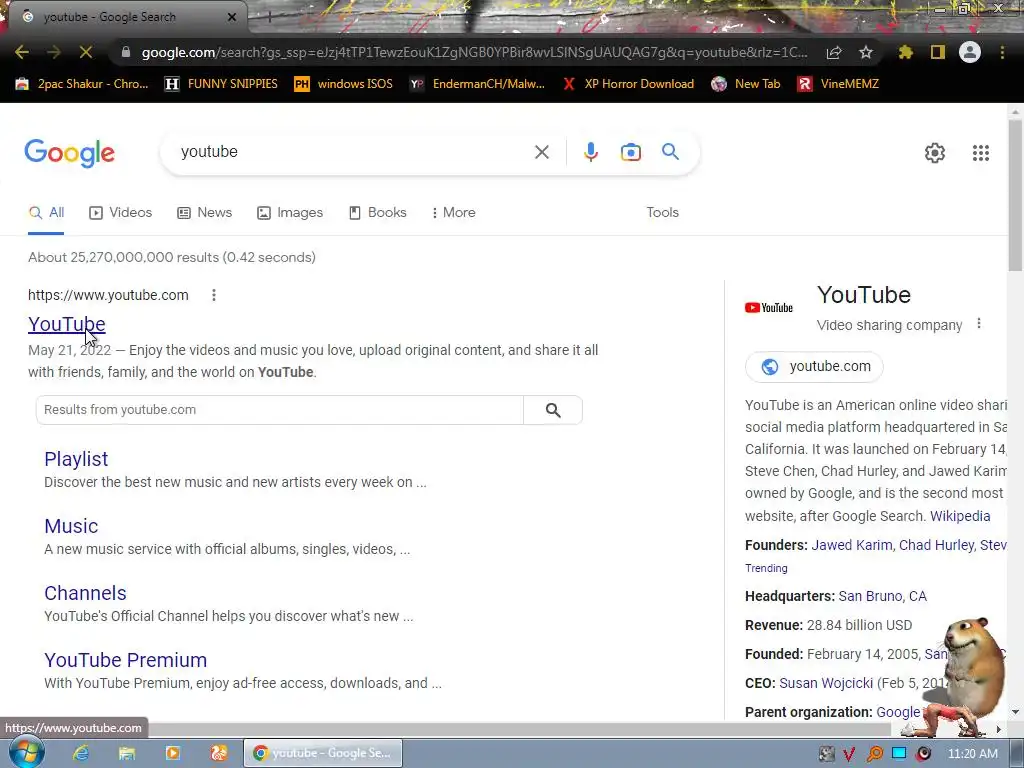1024x768 pixels.
Task: Open the Wikipedia source link
Action: point(960,516)
